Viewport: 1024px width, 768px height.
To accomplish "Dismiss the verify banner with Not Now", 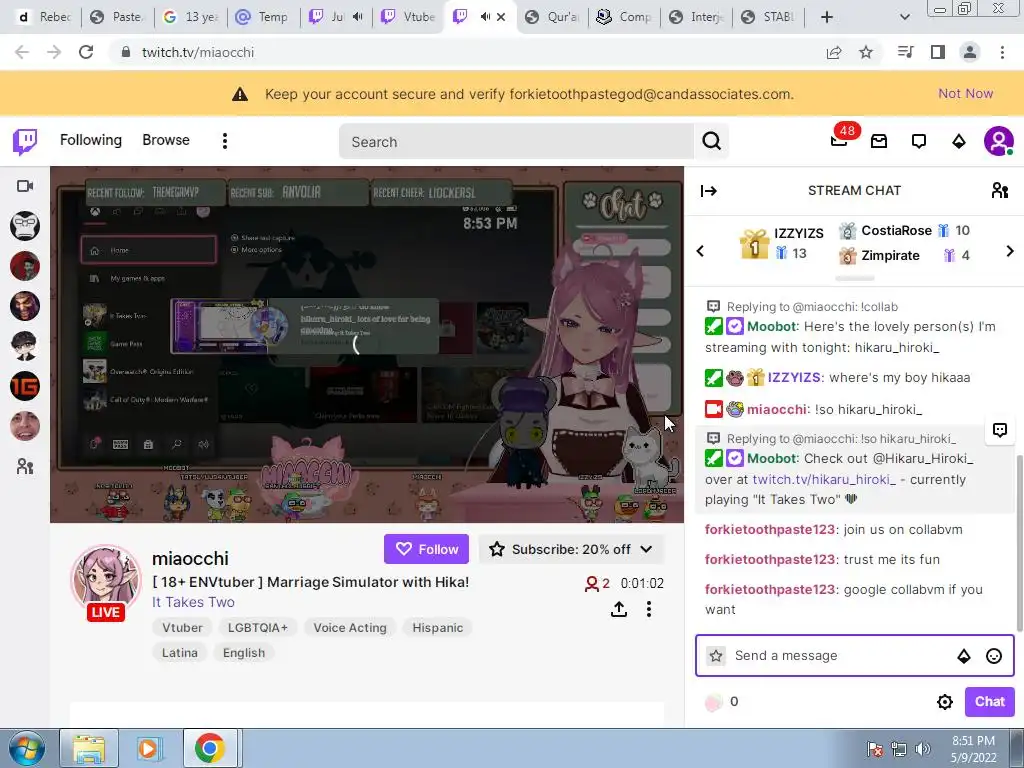I will click(x=965, y=93).
